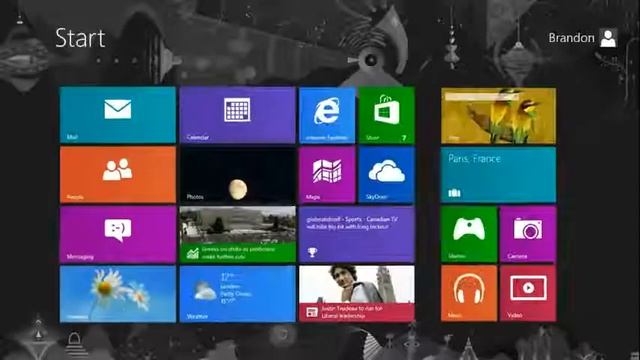Open the People tile

[x=118, y=175]
